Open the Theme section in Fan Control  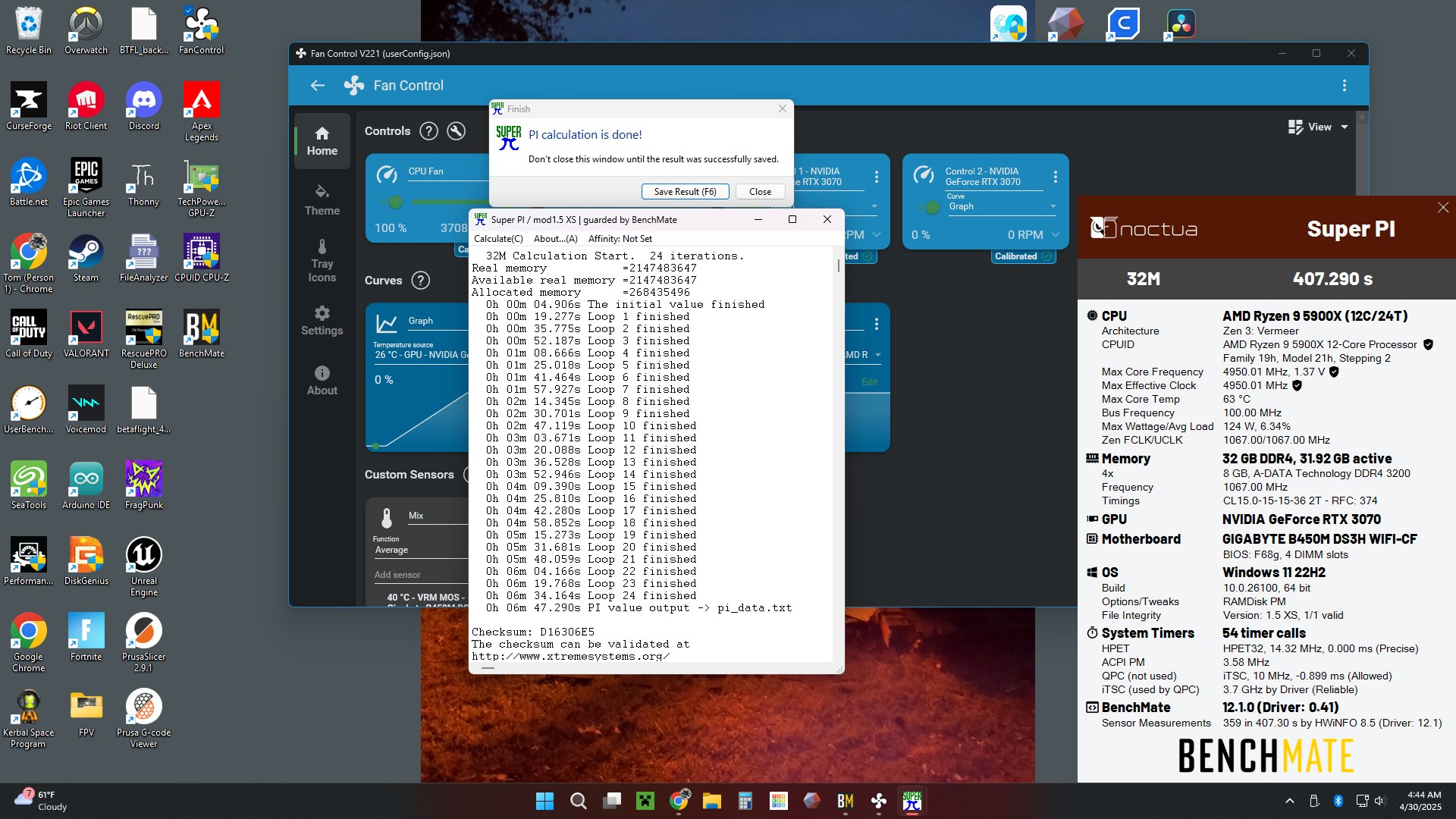click(x=322, y=200)
